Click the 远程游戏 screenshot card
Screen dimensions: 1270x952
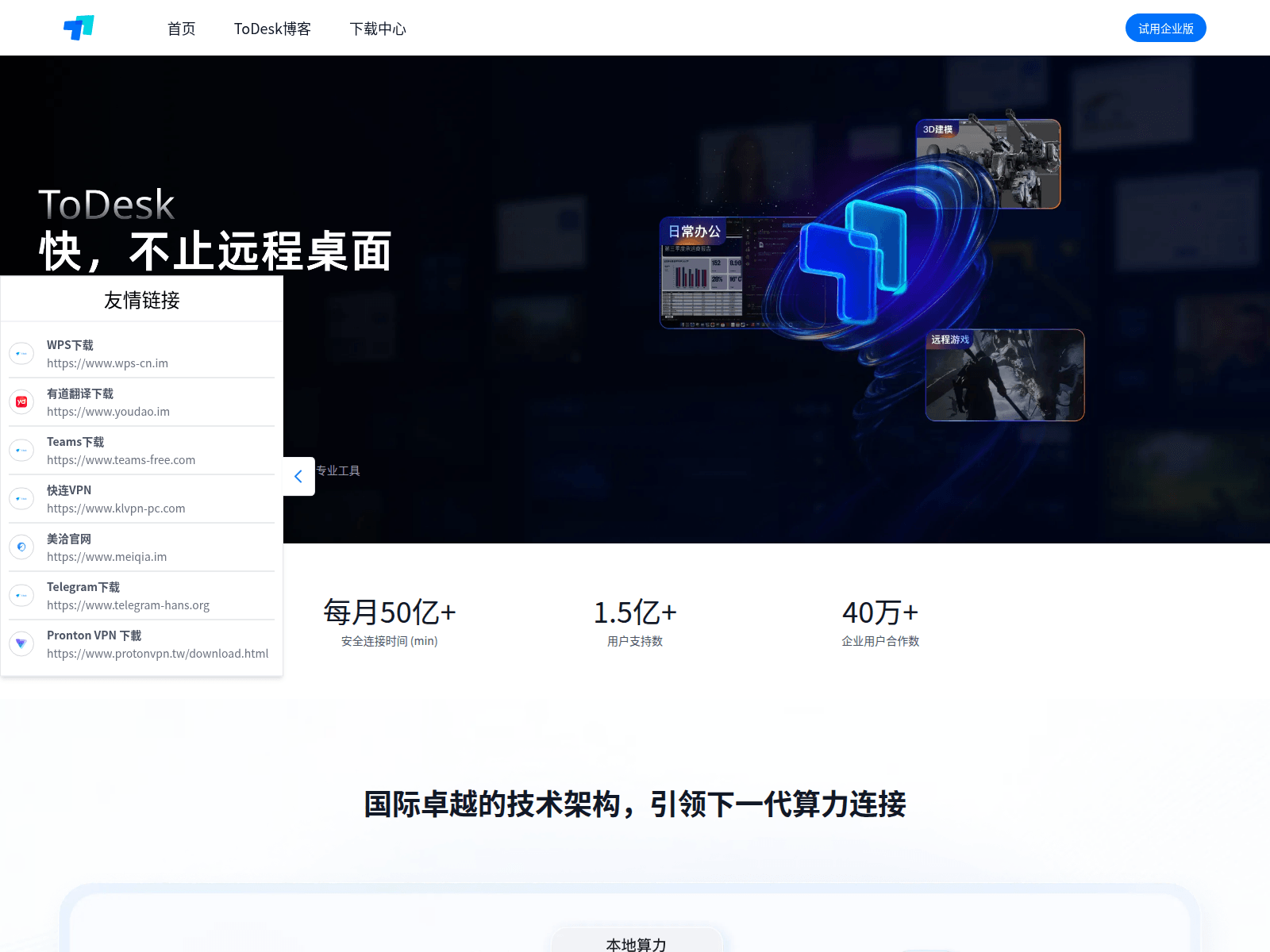(x=1005, y=374)
